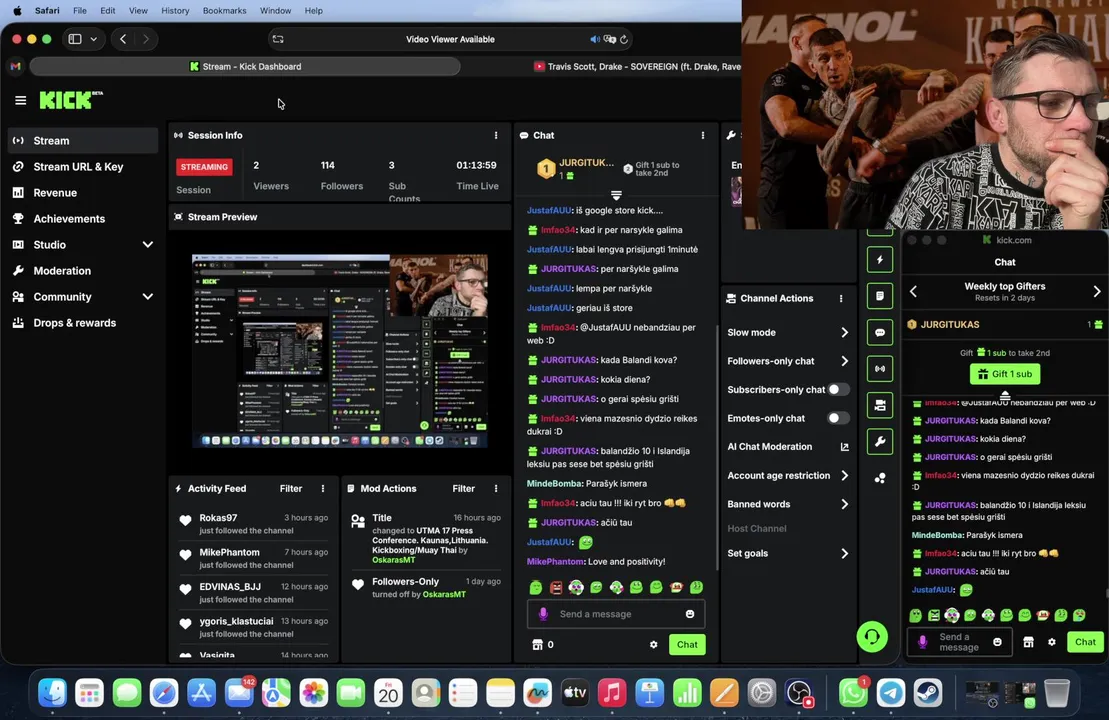Open dashboard chat settings gear
Image resolution: width=1109 pixels, height=720 pixels.
pos(654,644)
